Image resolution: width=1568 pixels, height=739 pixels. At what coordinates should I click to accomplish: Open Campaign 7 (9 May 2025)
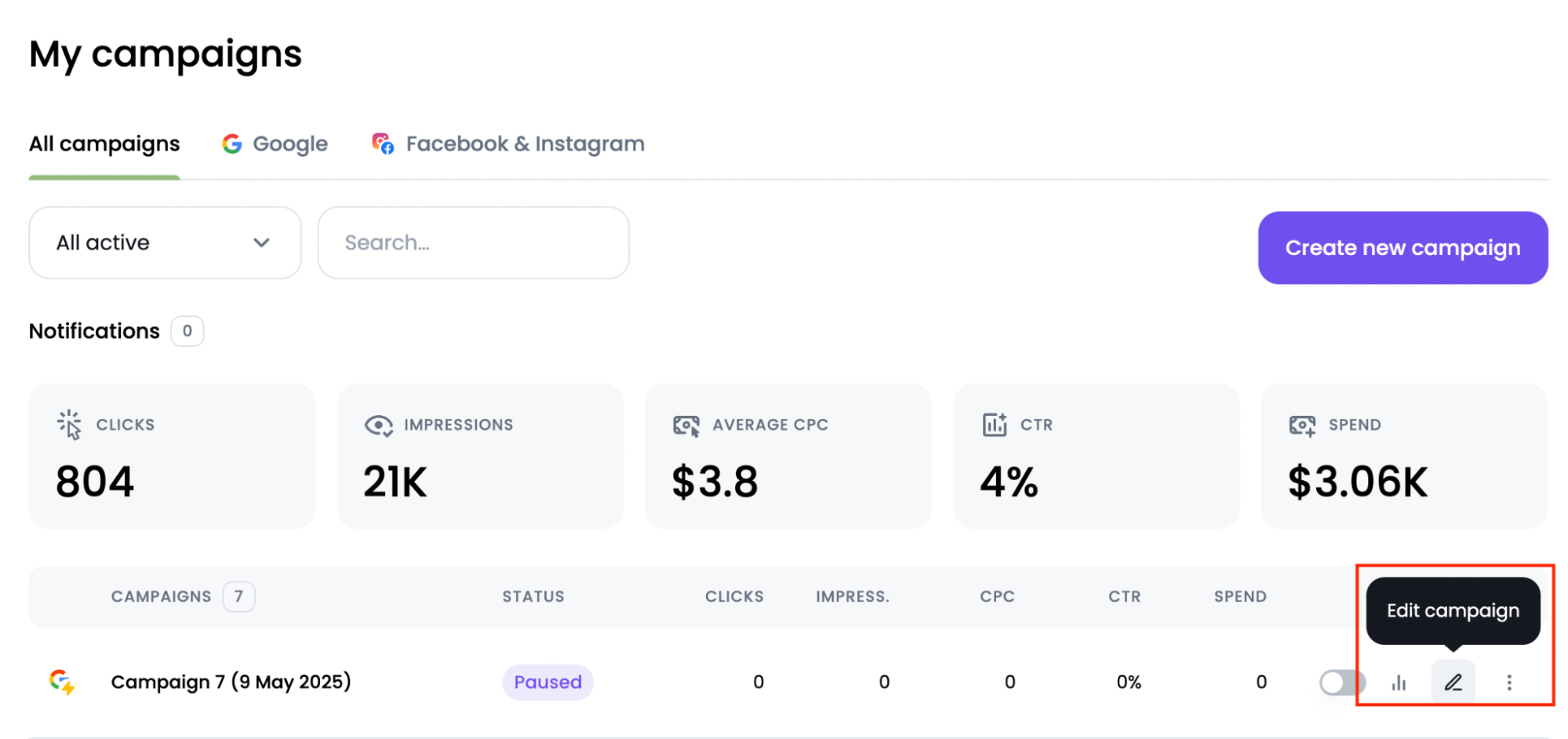231,682
